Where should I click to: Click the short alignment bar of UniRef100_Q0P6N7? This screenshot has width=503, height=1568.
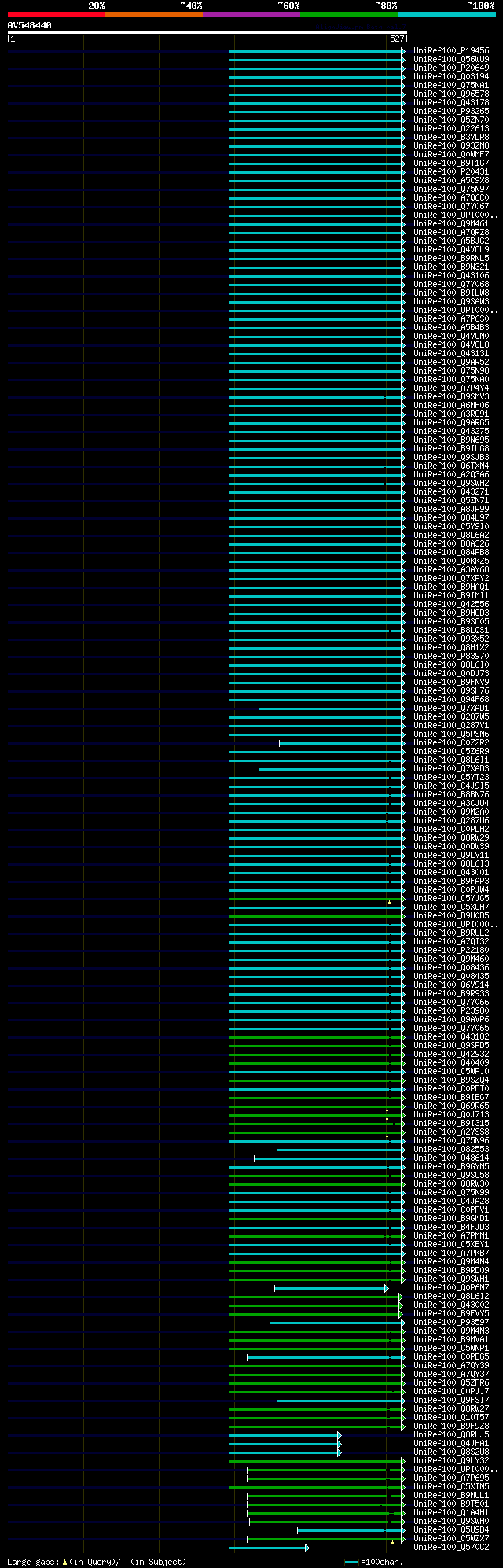point(332,1287)
